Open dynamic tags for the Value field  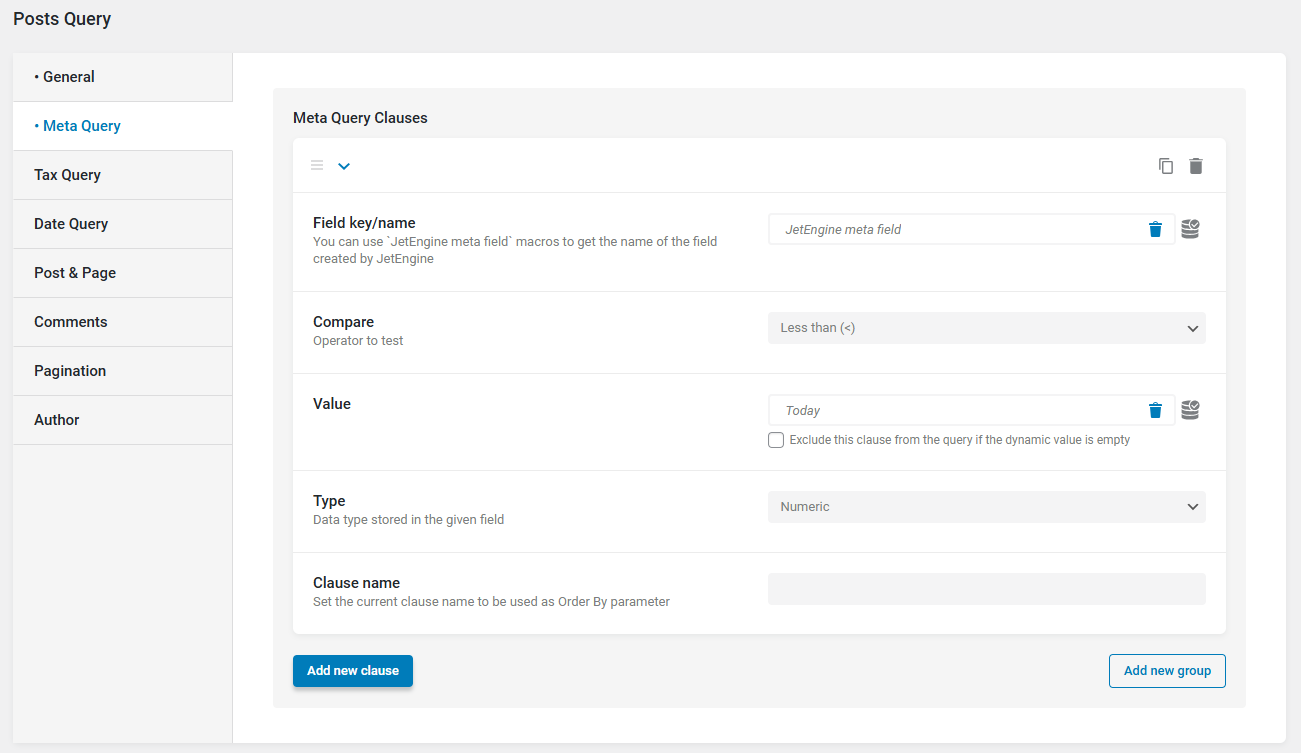pos(1190,410)
